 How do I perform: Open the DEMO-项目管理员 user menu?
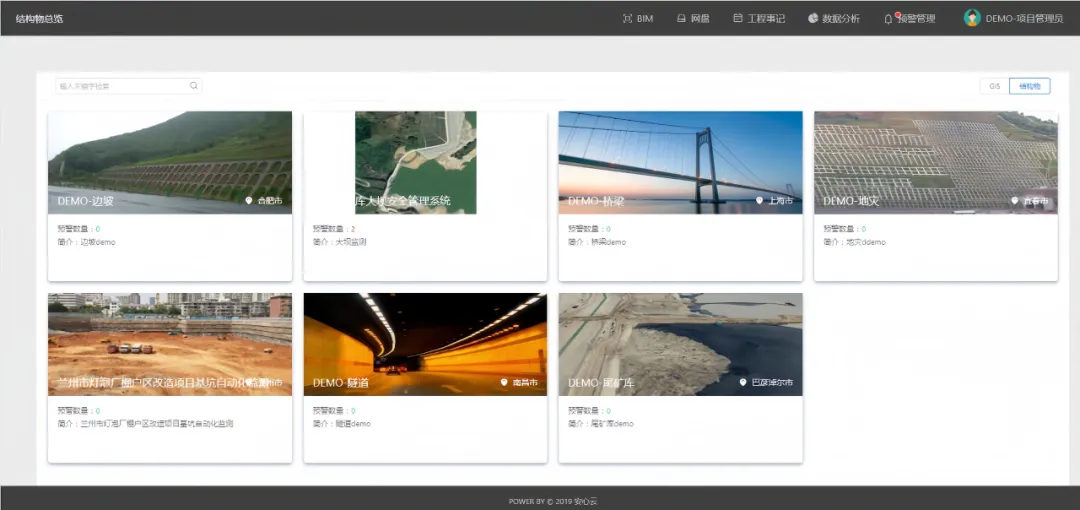pos(1024,18)
